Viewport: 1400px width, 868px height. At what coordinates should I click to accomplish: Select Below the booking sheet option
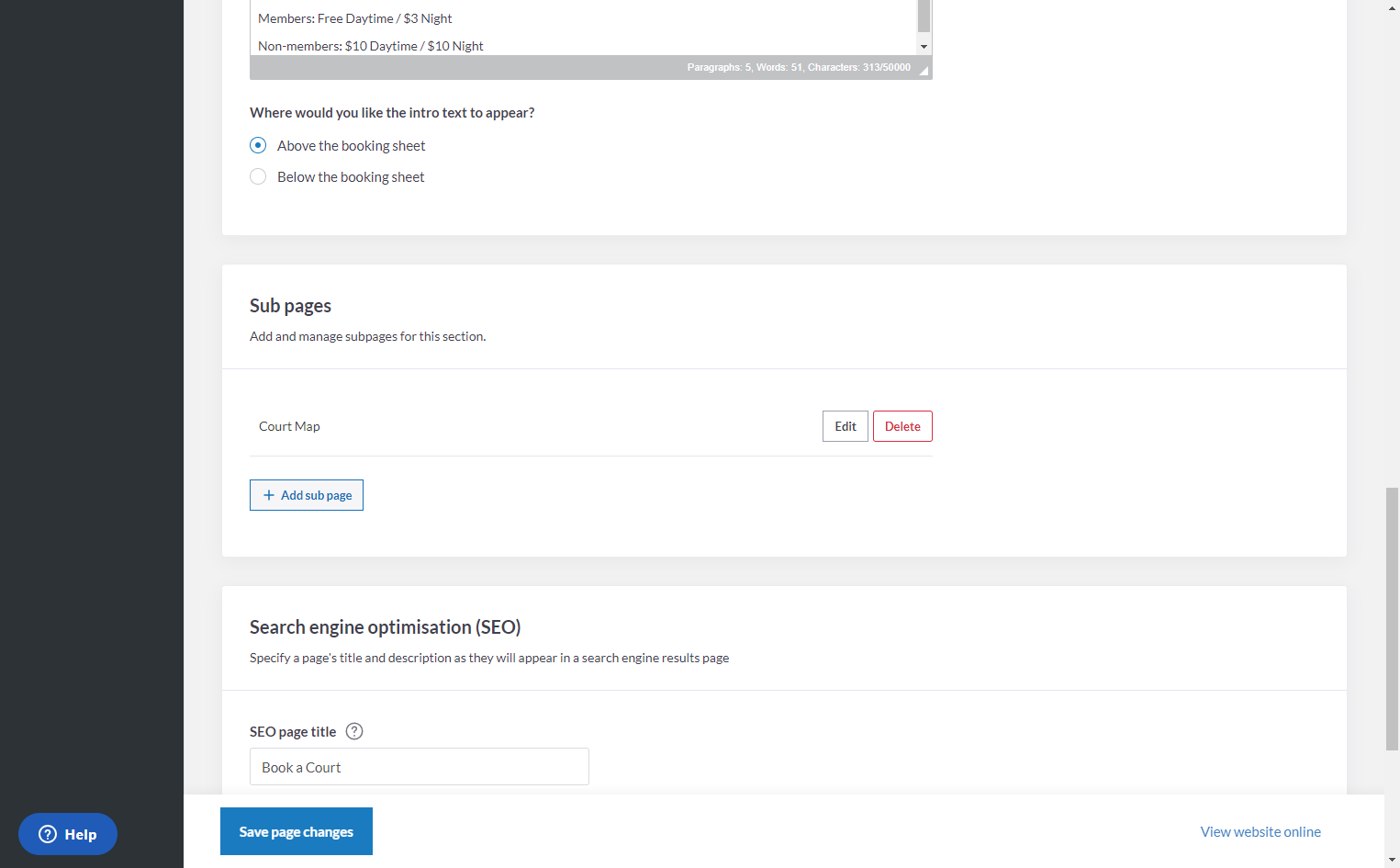[258, 176]
